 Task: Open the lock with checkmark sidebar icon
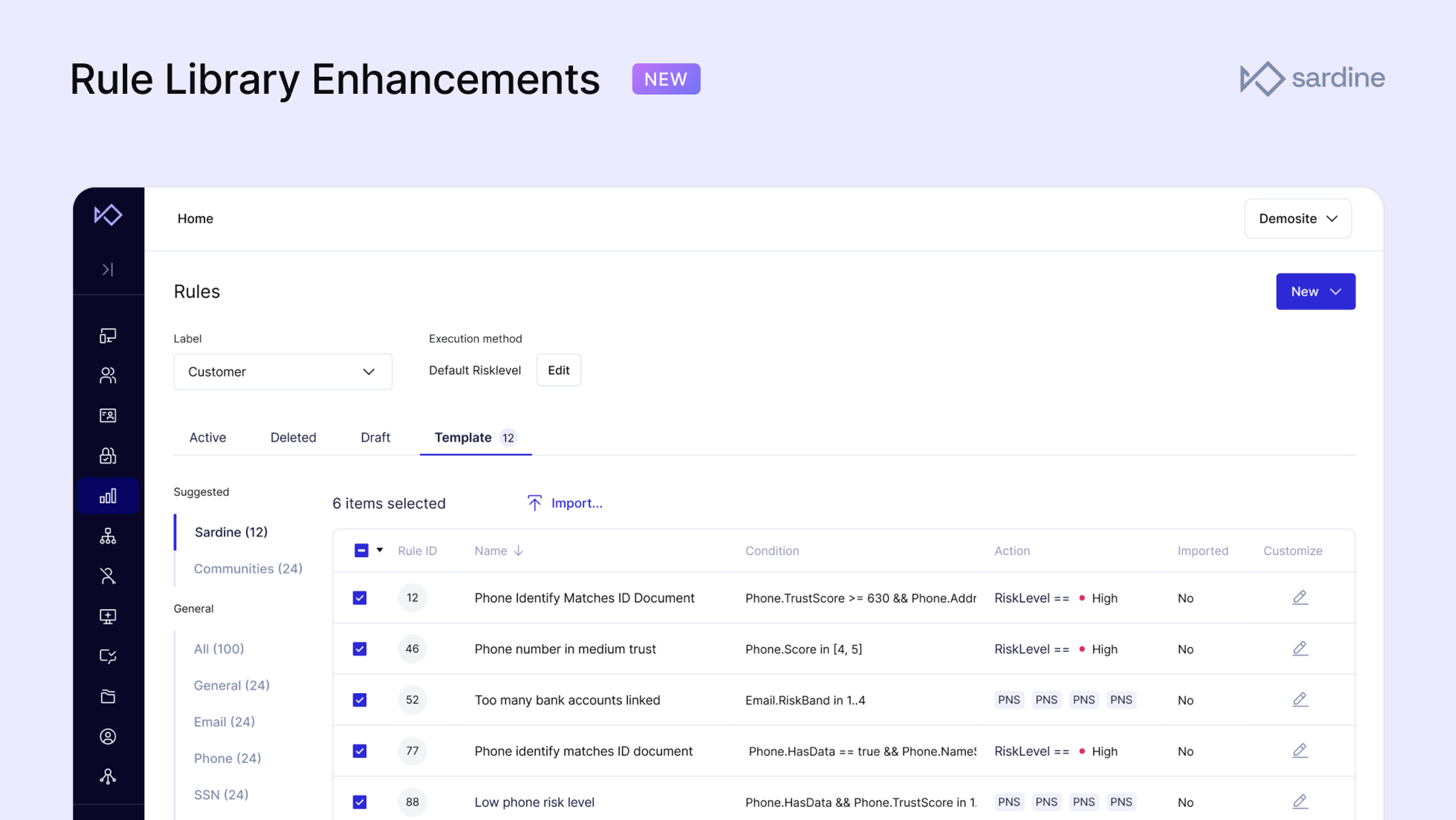(x=108, y=456)
